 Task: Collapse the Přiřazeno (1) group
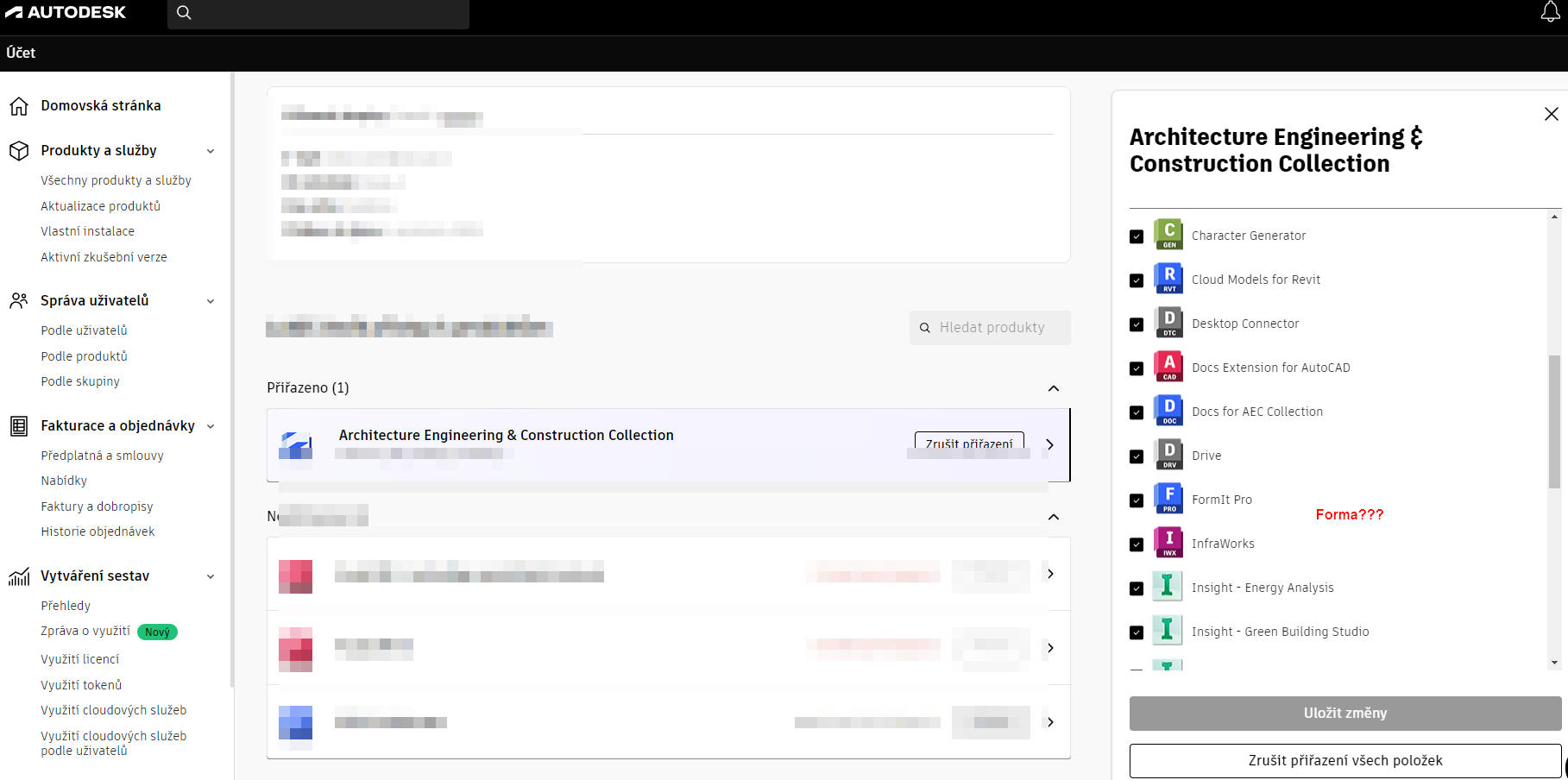(x=1054, y=388)
